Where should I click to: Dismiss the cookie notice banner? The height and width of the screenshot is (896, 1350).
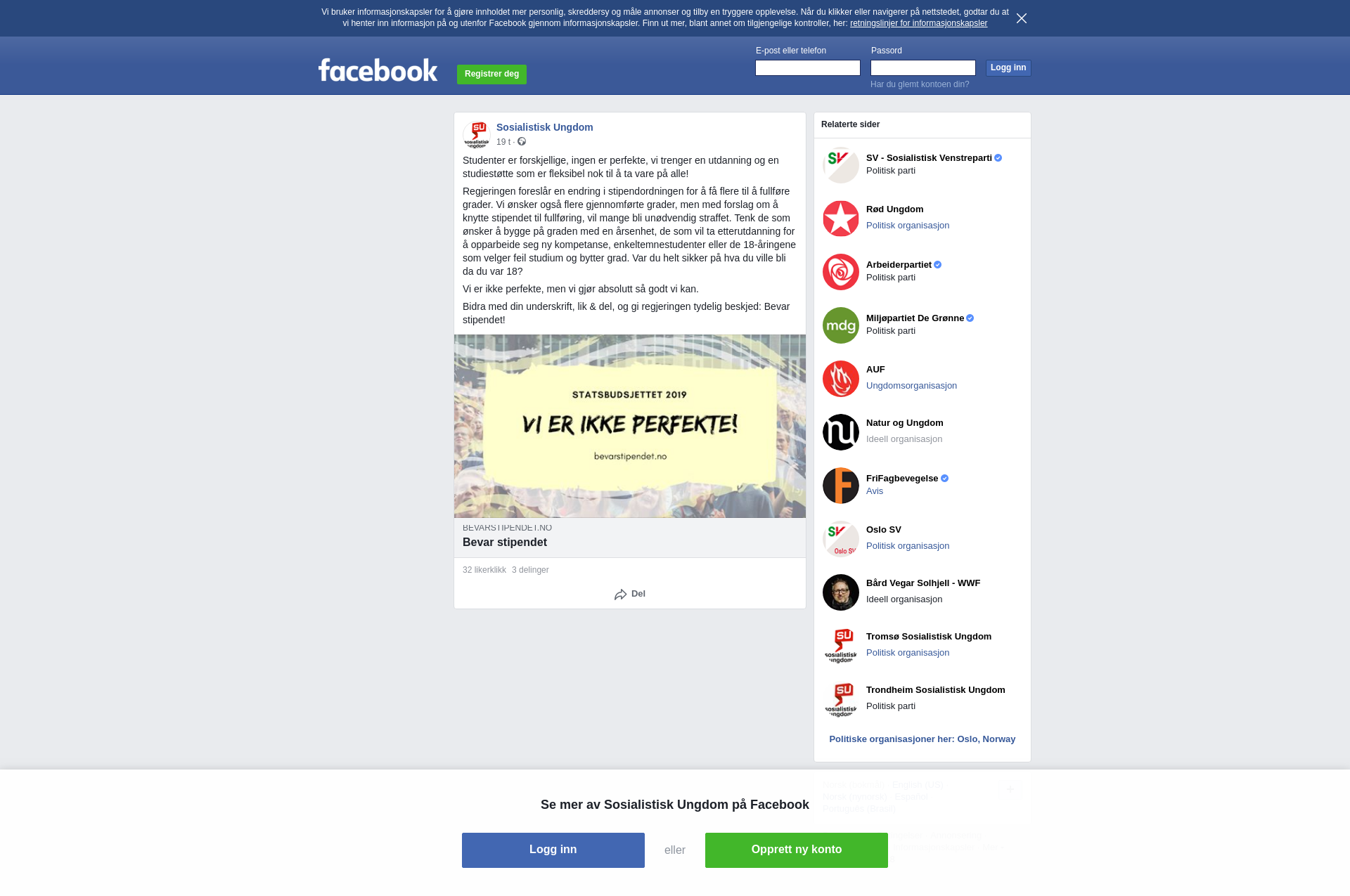point(1022,18)
